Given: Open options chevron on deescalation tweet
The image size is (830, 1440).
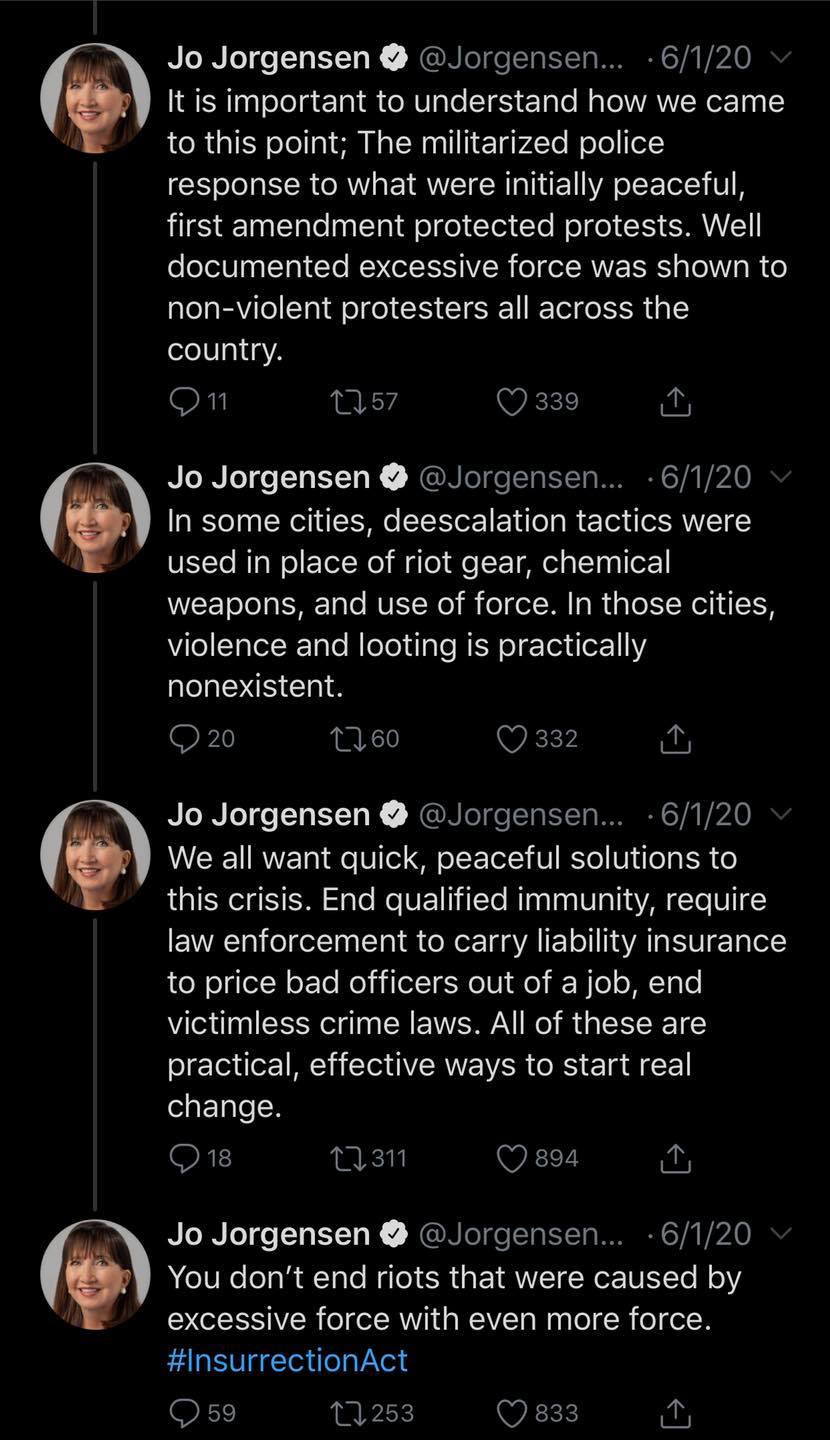Looking at the screenshot, I should [783, 477].
